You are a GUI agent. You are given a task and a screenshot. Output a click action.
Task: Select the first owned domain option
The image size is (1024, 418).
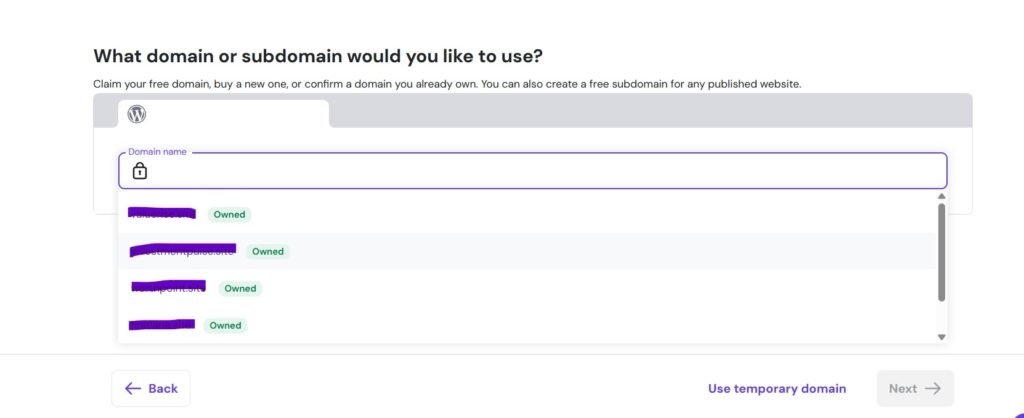click(x=163, y=214)
